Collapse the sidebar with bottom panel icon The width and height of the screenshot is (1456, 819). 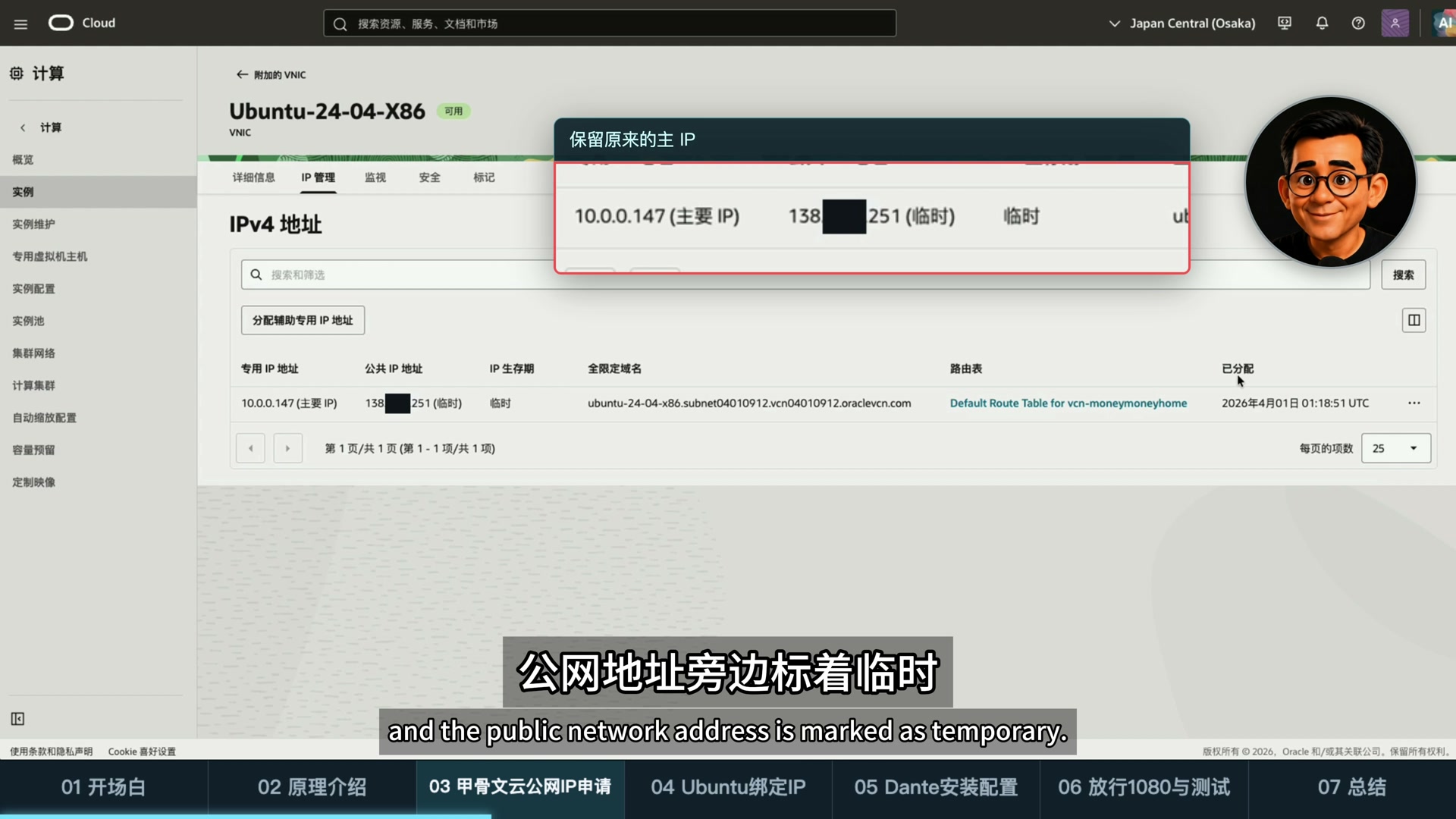click(x=17, y=719)
